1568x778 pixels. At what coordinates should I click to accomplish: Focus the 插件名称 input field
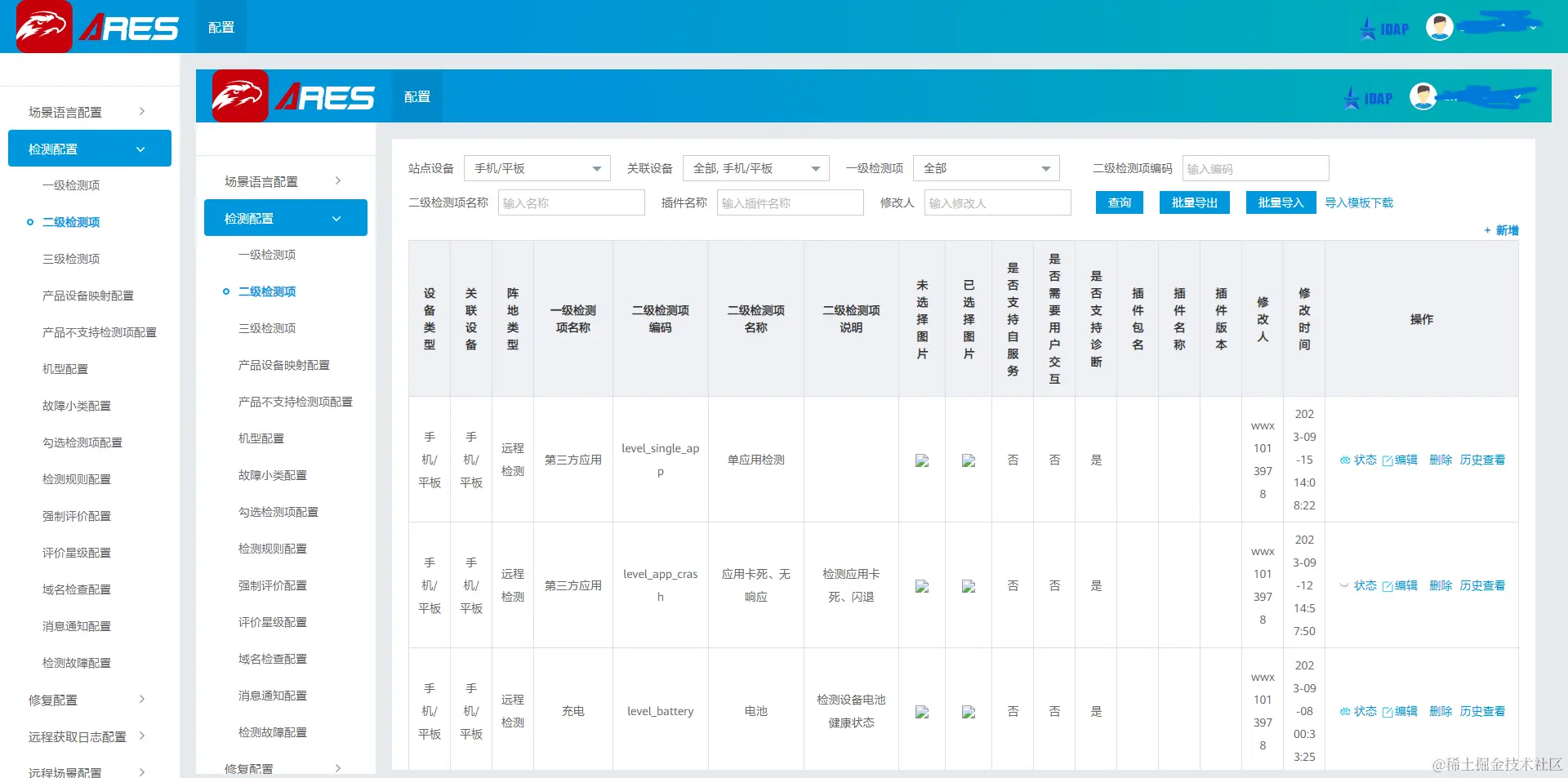click(x=791, y=202)
